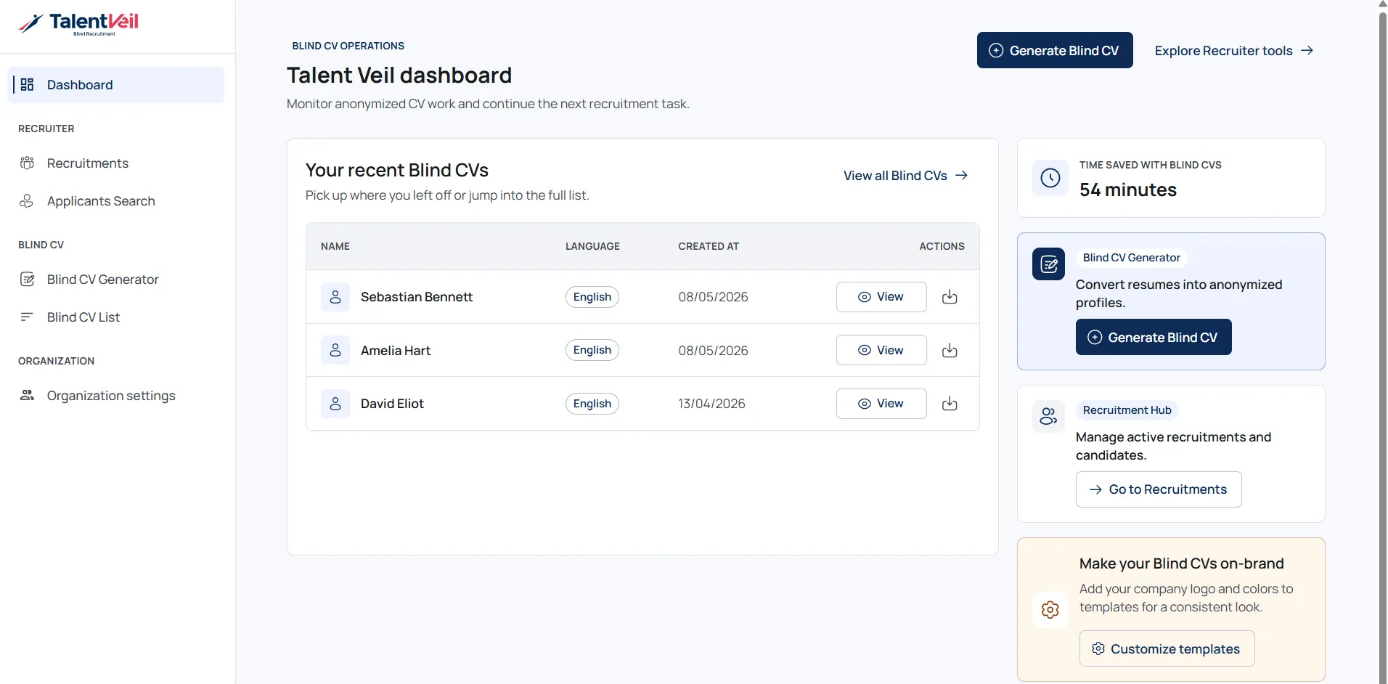This screenshot has height=684, width=1388.
Task: Download Amelia Hart's Blind CV
Action: pos(950,350)
